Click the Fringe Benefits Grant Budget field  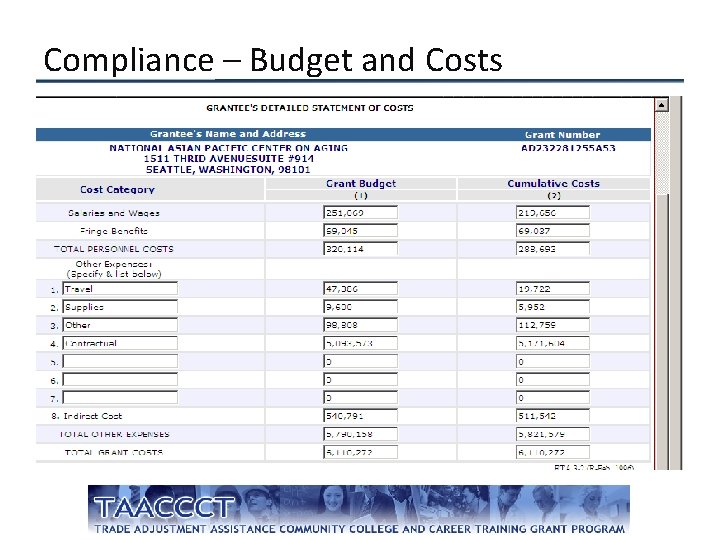coord(360,231)
